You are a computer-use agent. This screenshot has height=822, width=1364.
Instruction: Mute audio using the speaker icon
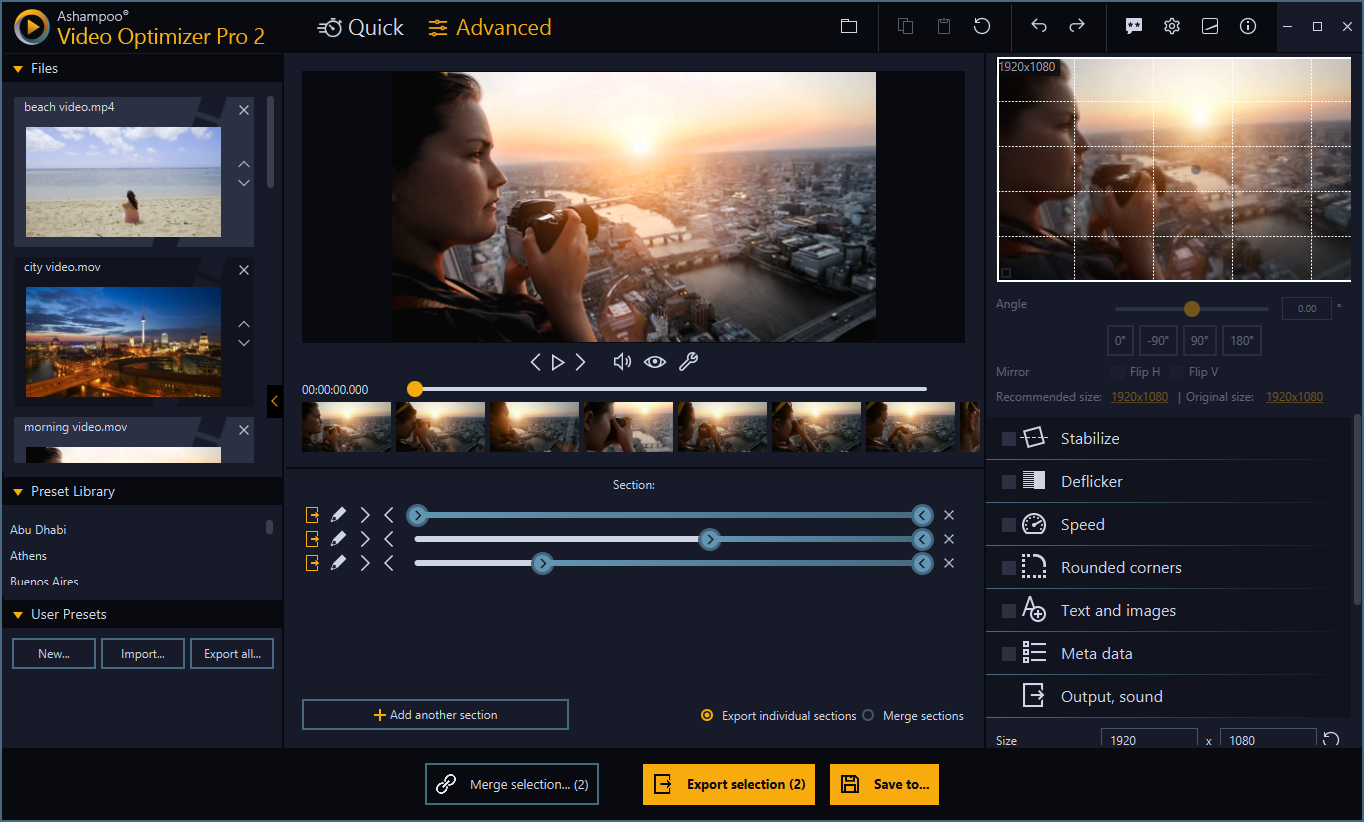coord(622,361)
